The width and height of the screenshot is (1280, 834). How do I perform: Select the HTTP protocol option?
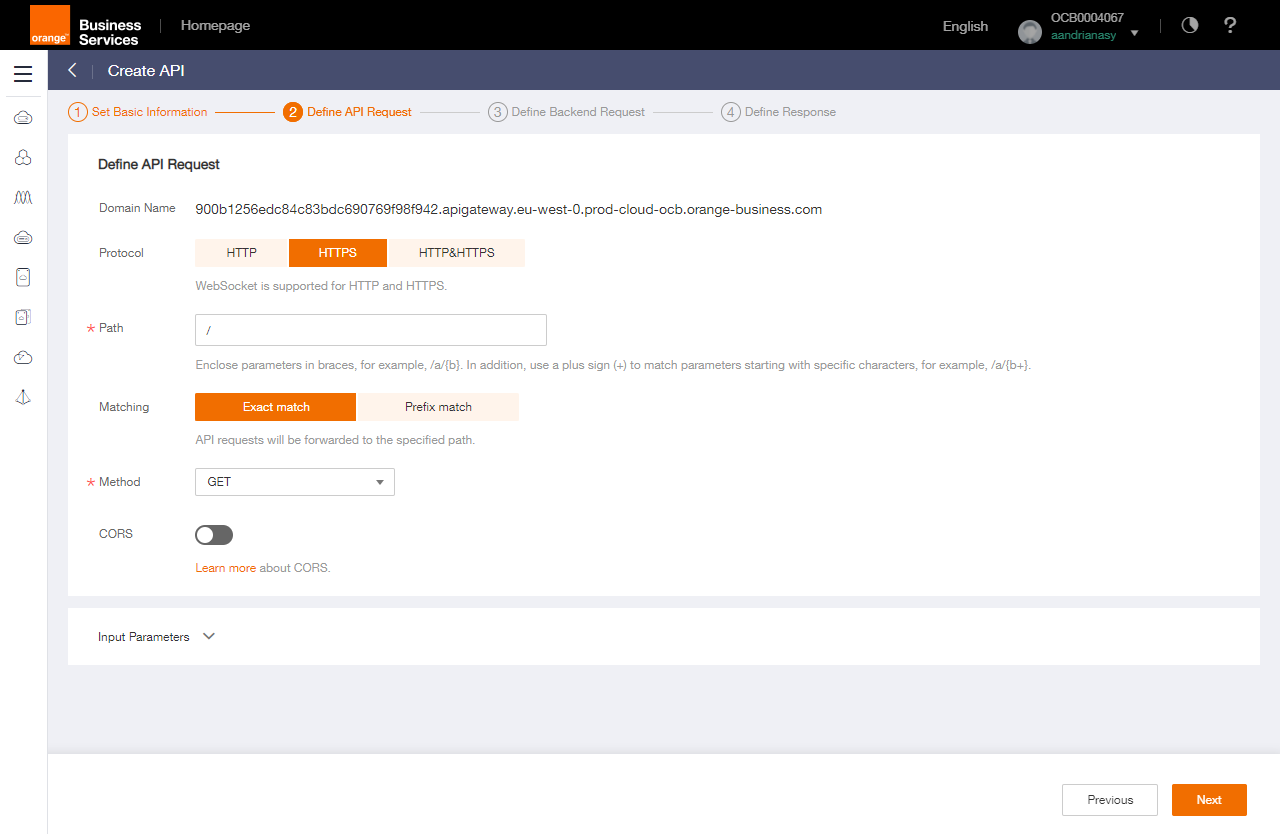pyautogui.click(x=242, y=253)
